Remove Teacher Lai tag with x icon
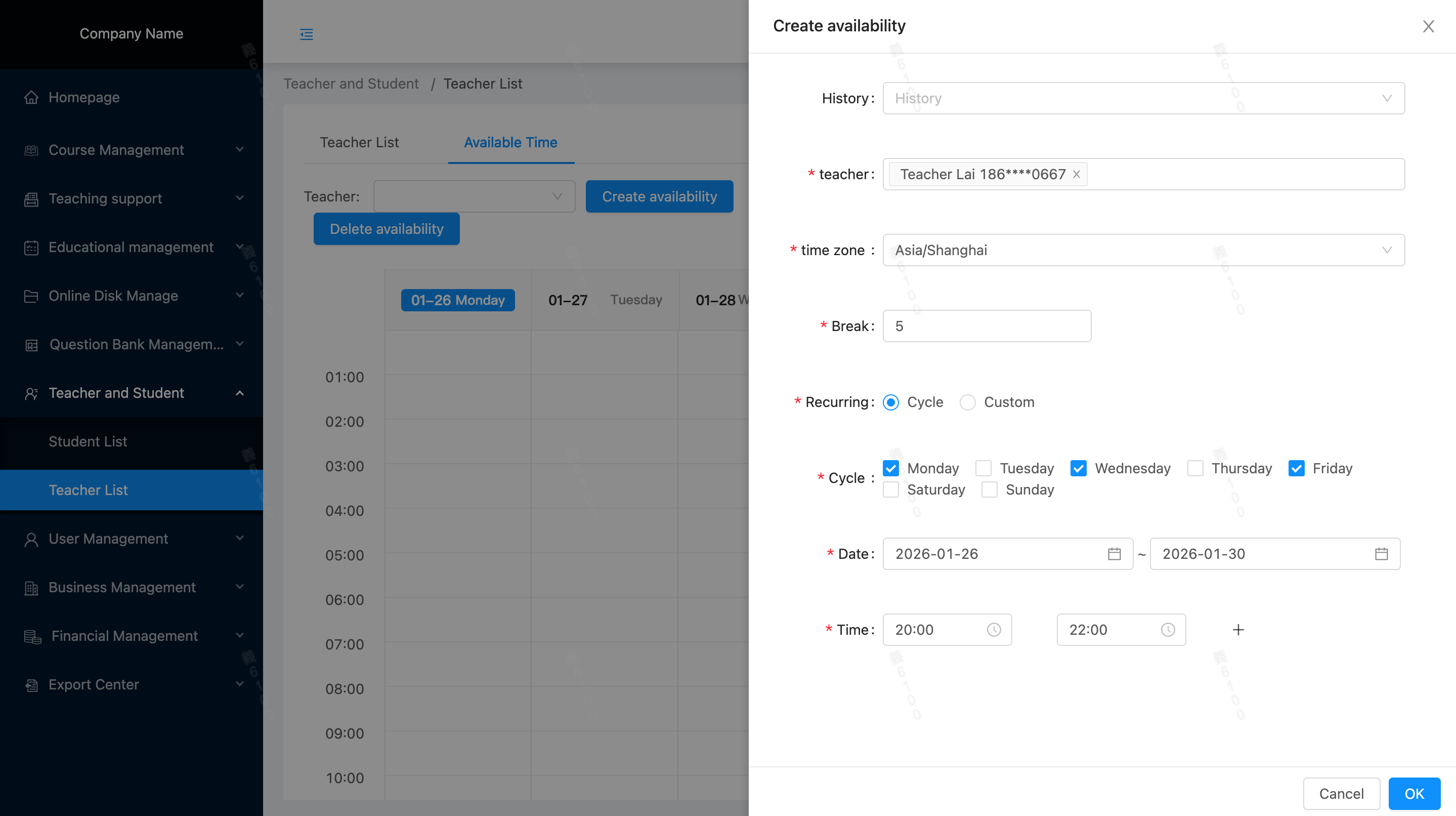 pos(1076,174)
